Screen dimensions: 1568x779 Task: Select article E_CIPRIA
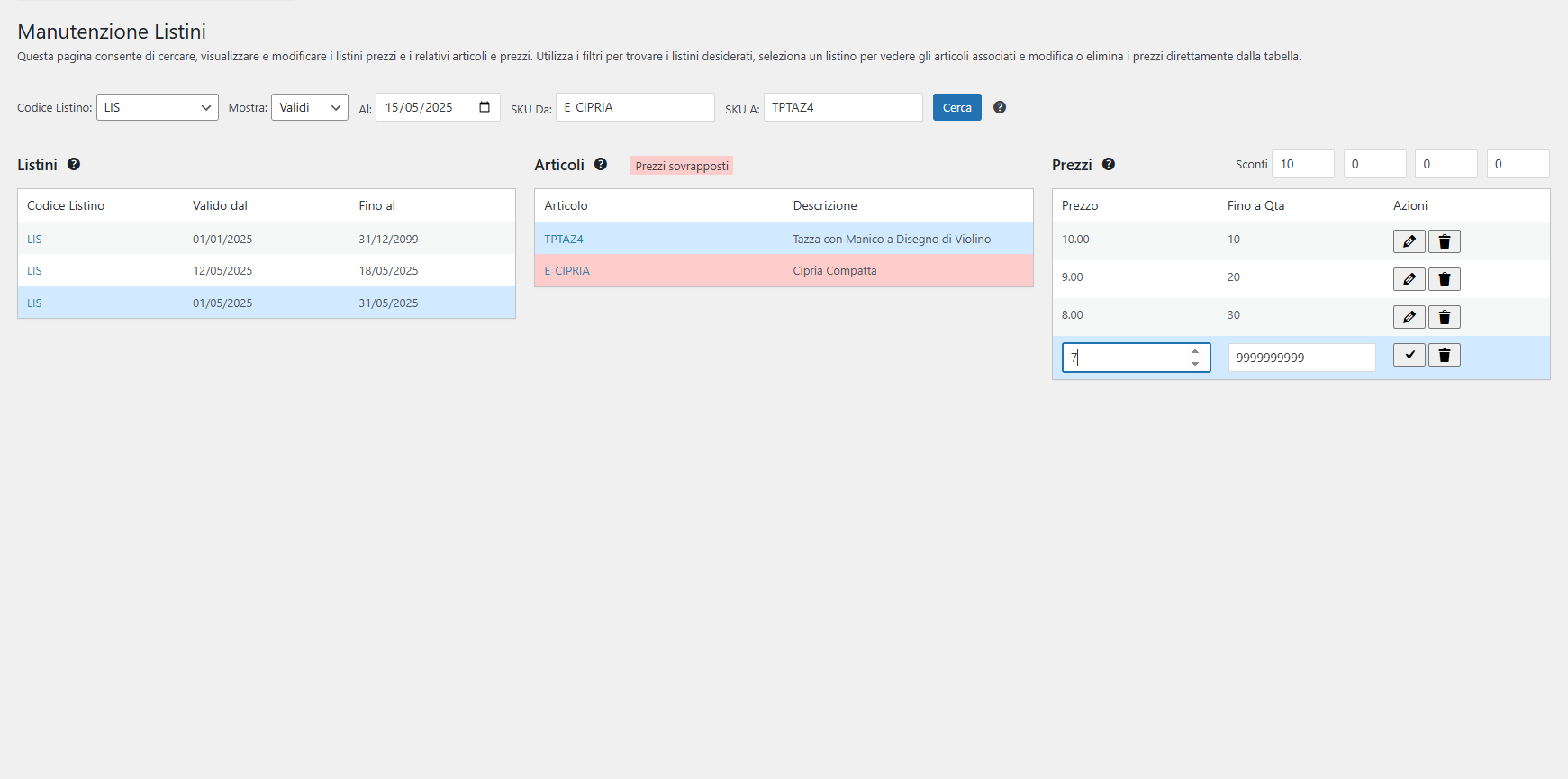tap(566, 270)
